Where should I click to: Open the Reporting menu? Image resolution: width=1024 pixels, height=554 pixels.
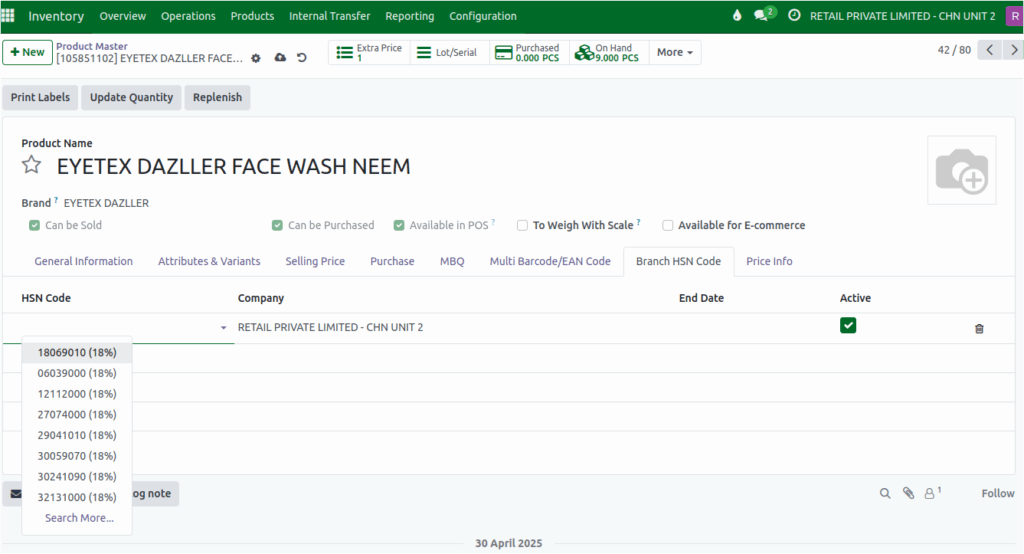pos(409,16)
